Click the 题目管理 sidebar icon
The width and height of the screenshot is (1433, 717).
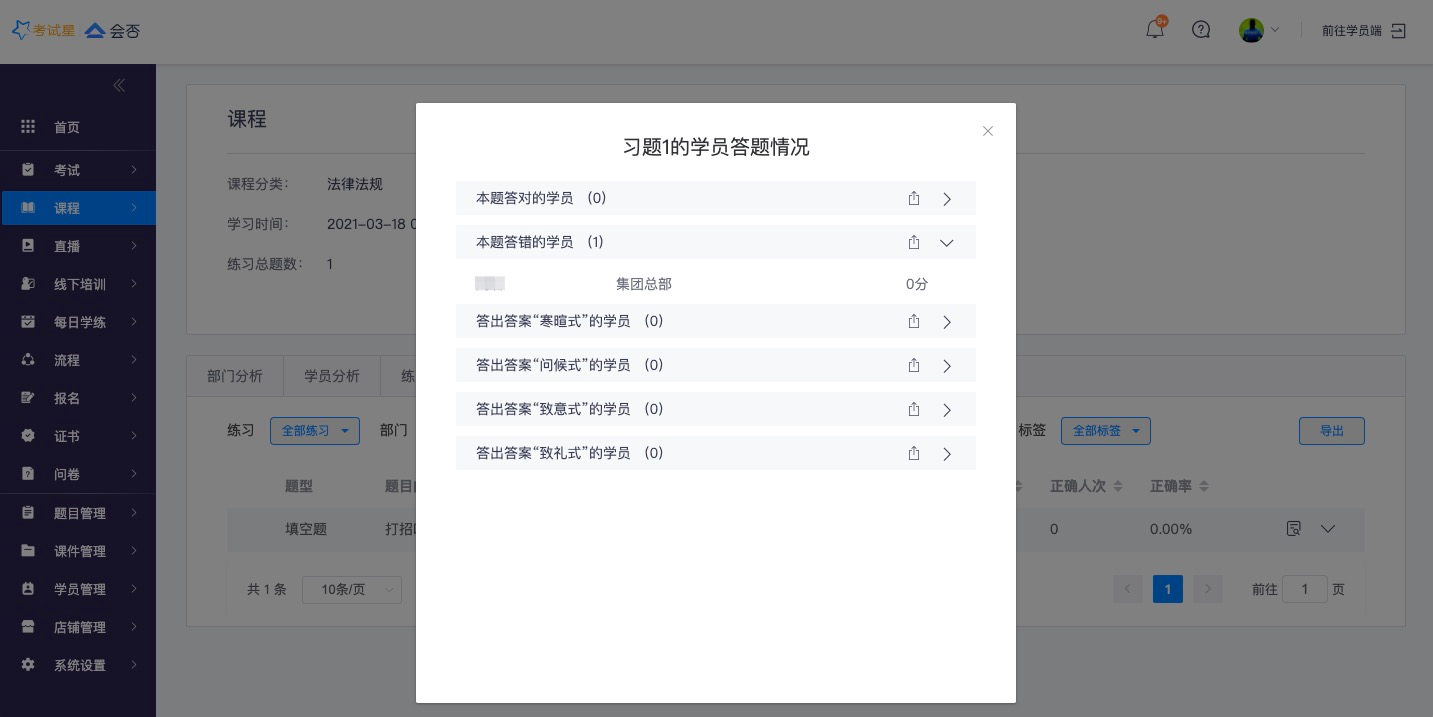[x=28, y=513]
